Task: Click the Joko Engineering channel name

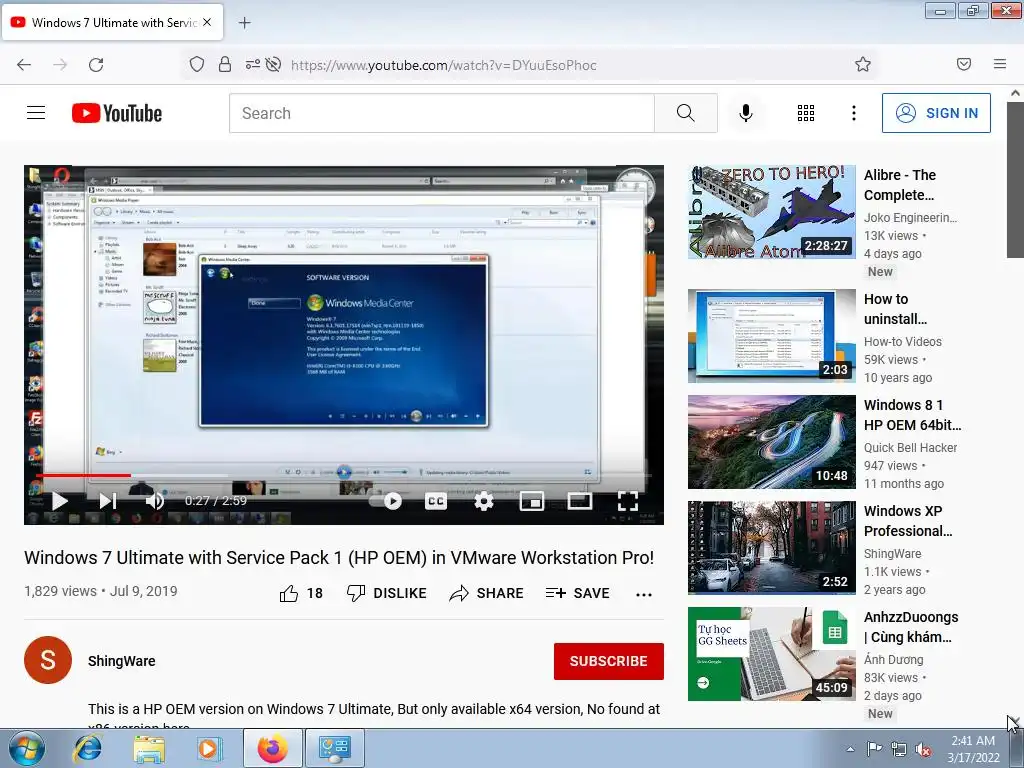Action: click(x=910, y=217)
